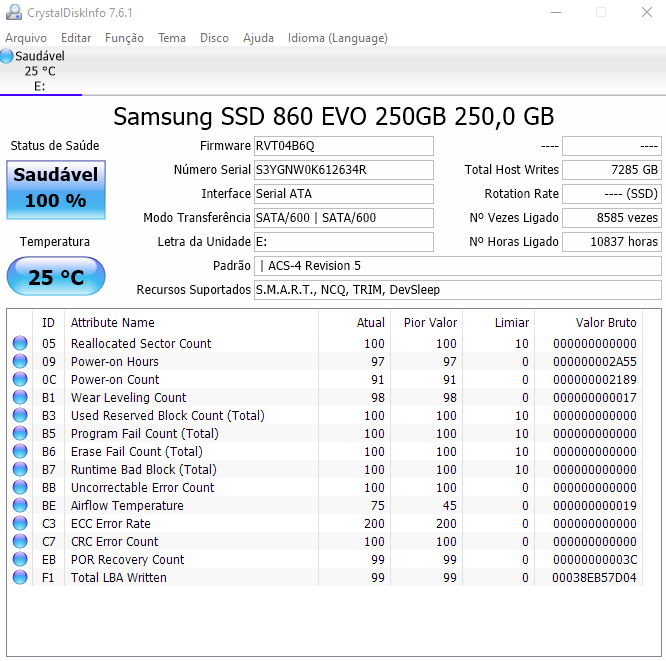Viewport: 666px width, 661px height.
Task: Open the Ajuda menu
Action: (258, 38)
